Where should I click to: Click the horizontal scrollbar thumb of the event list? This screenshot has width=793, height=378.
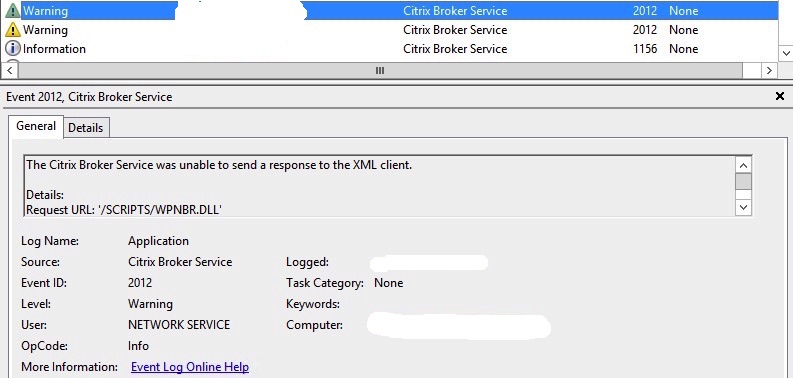[380, 70]
